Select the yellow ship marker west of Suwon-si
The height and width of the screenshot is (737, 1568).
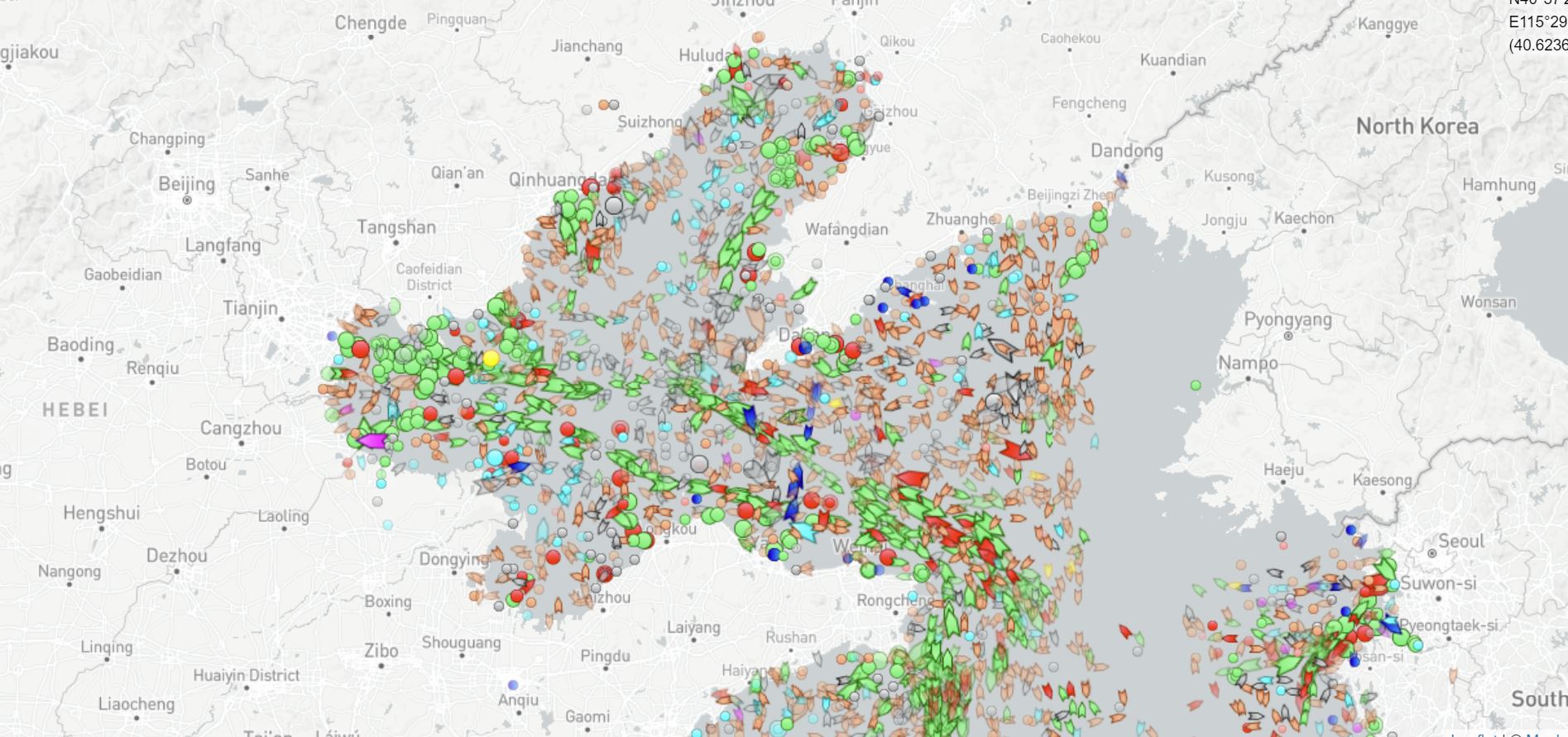pos(1236,586)
